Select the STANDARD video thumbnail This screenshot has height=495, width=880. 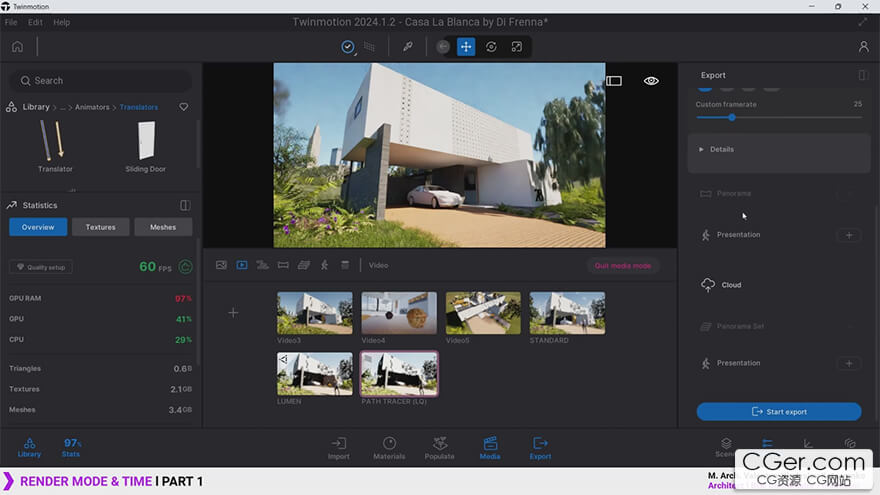(x=567, y=313)
